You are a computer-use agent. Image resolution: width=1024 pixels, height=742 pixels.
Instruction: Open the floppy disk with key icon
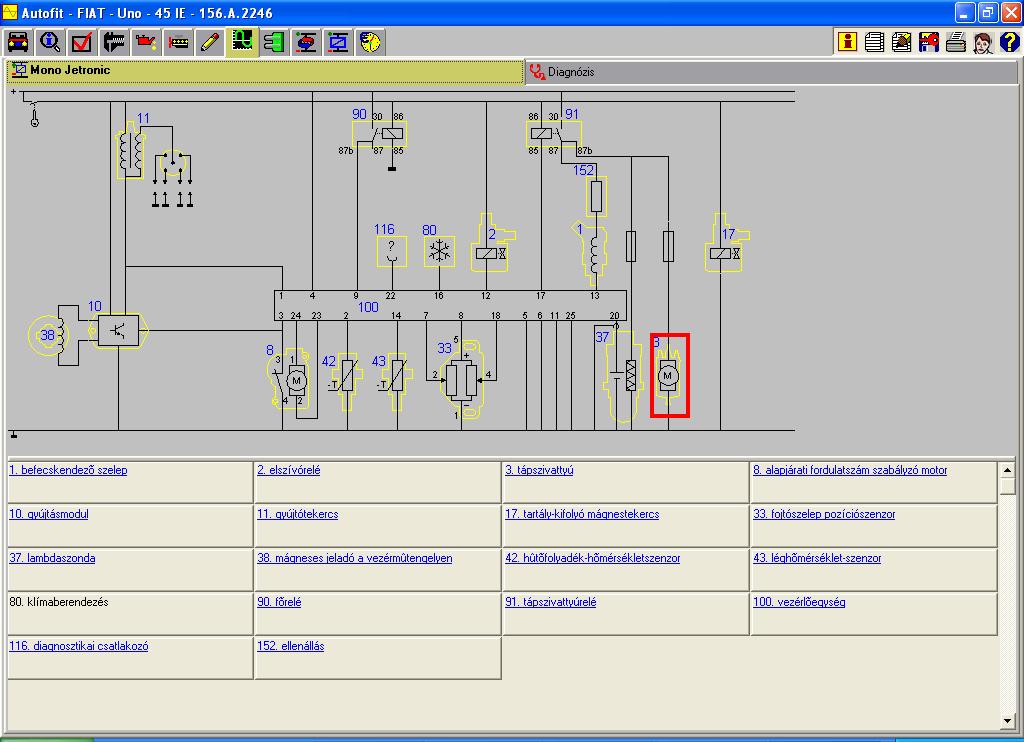tap(929, 42)
